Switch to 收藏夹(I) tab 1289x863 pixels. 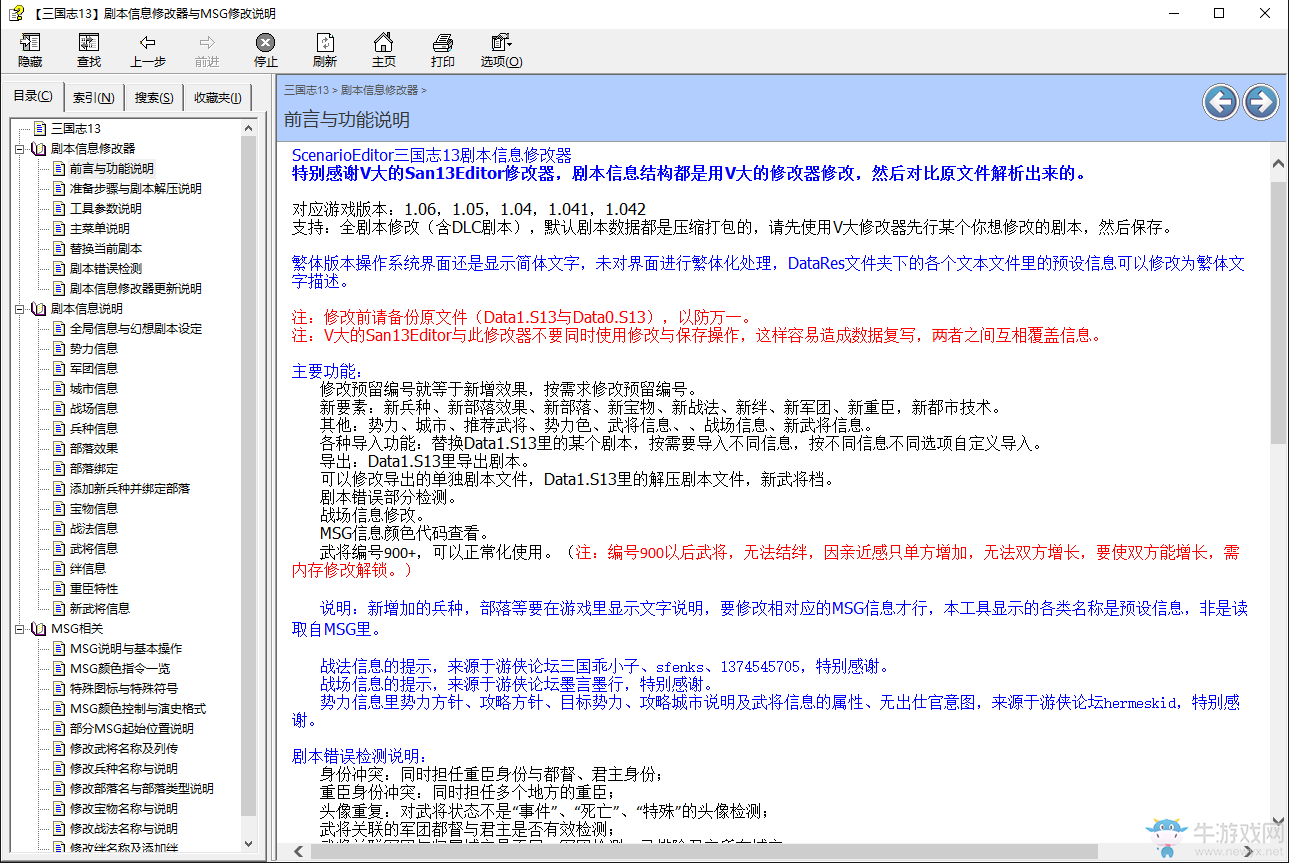point(217,98)
